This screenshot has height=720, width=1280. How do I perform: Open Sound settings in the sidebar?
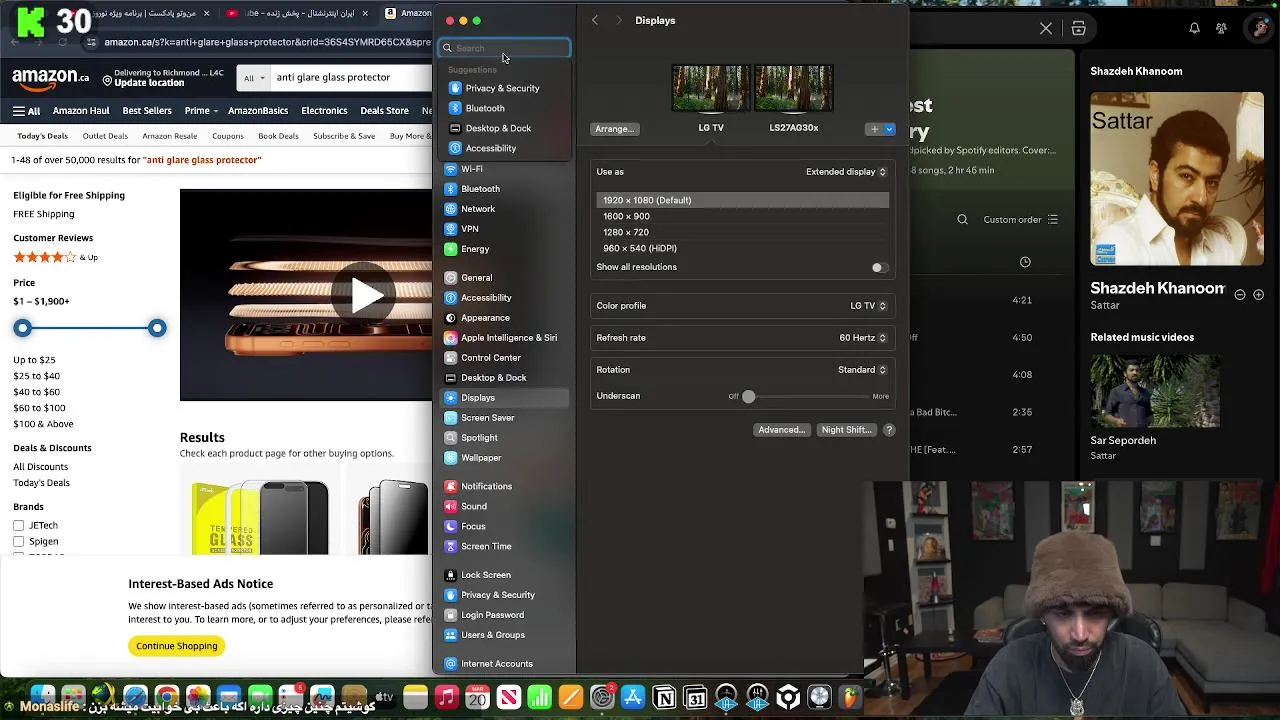pyautogui.click(x=505, y=506)
